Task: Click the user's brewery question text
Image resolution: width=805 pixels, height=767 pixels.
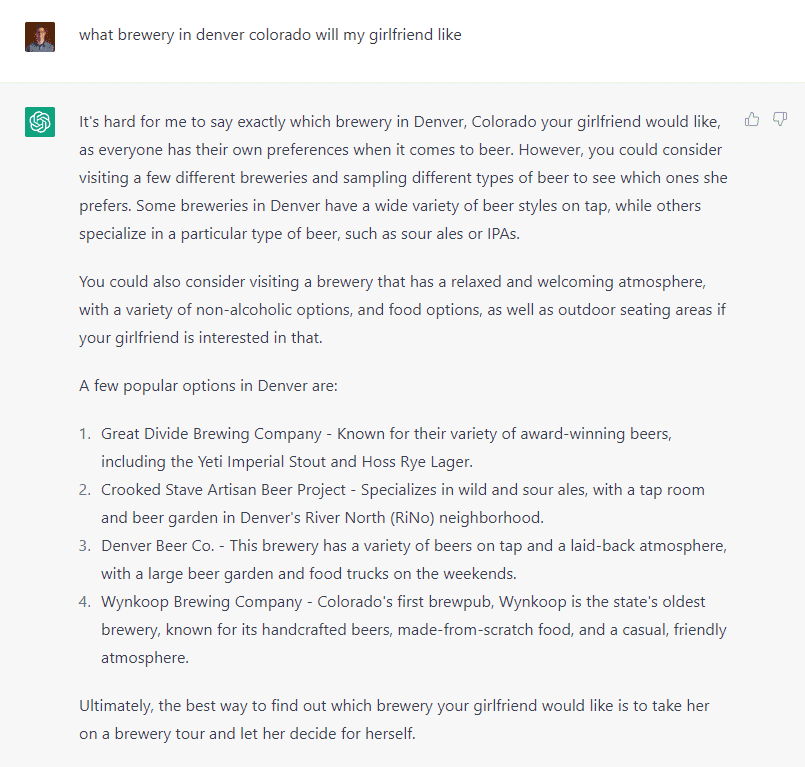Action: [x=270, y=35]
